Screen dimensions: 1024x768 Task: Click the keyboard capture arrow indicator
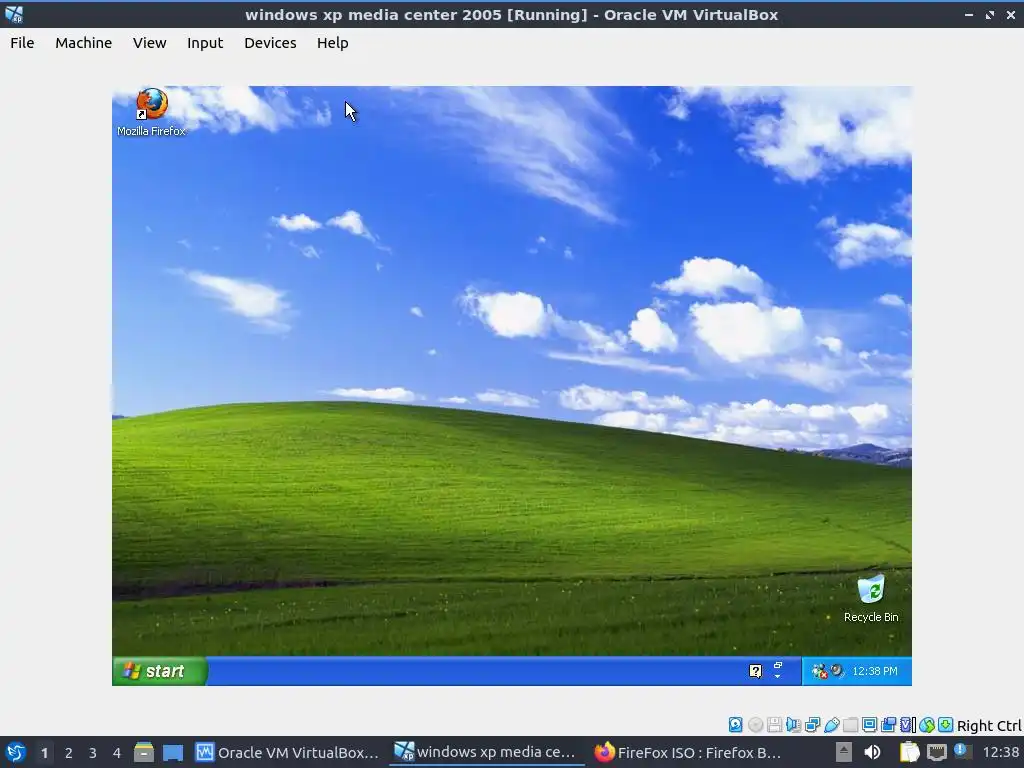pyautogui.click(x=945, y=724)
